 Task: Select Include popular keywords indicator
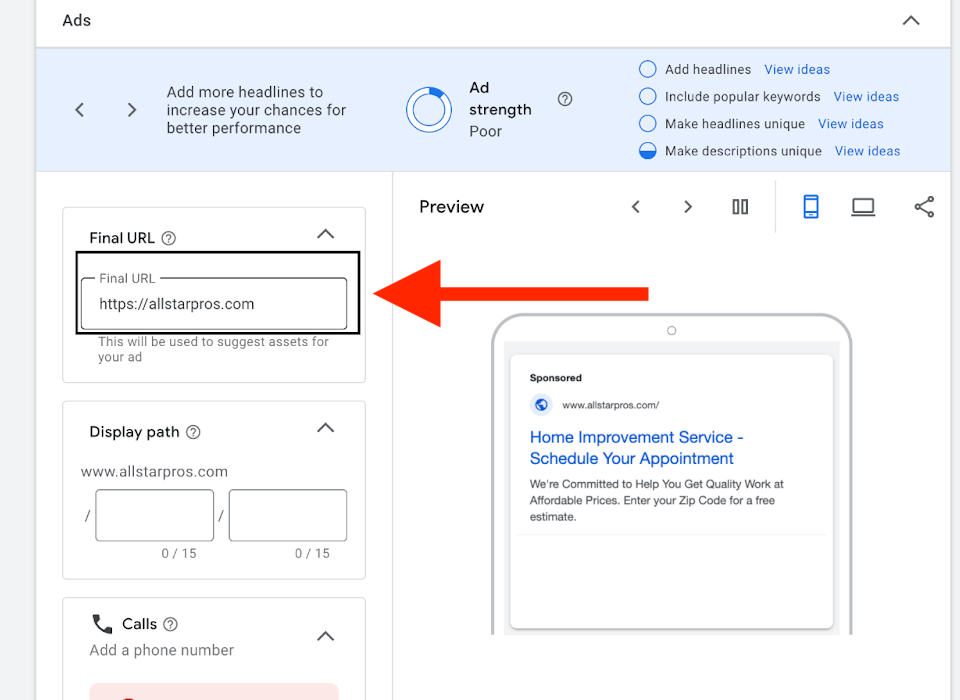(x=647, y=97)
